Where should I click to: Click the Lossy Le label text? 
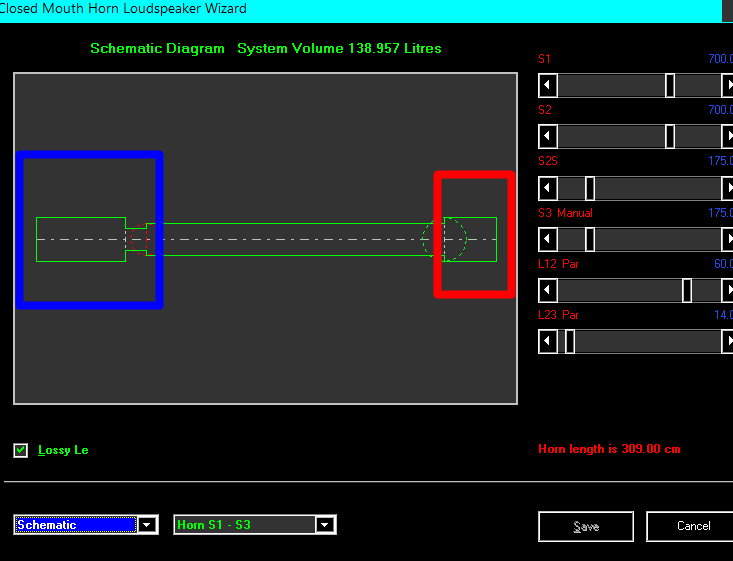pos(63,450)
